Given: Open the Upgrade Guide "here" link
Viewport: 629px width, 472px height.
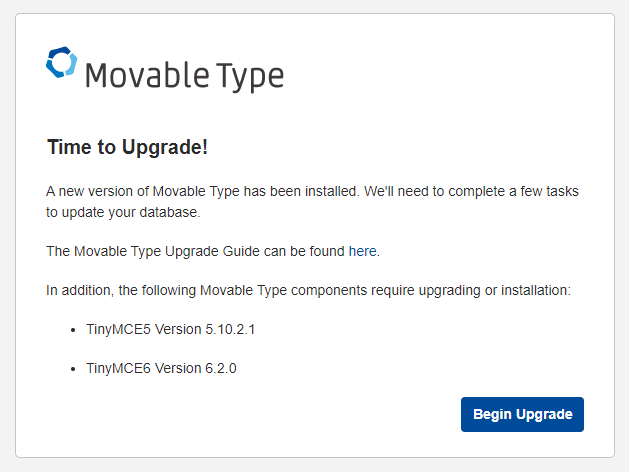Looking at the screenshot, I should (363, 251).
